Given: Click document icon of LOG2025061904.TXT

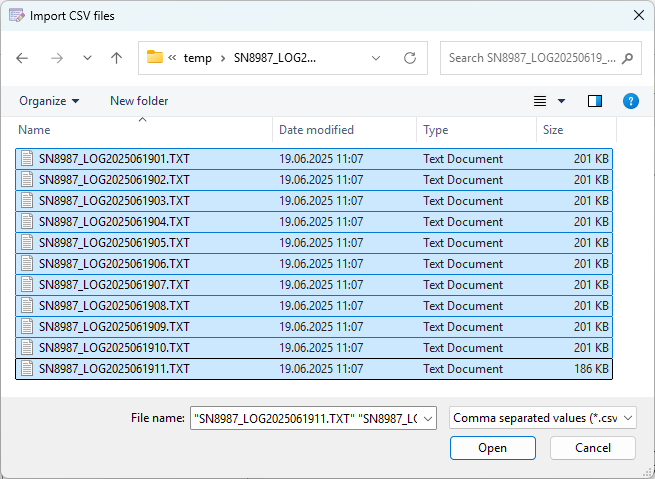Looking at the screenshot, I should tap(27, 221).
